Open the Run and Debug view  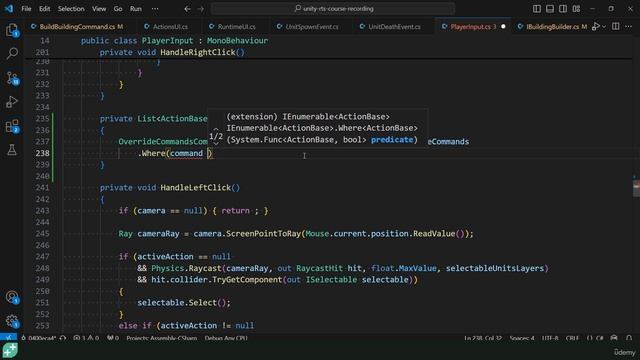click(x=12, y=102)
